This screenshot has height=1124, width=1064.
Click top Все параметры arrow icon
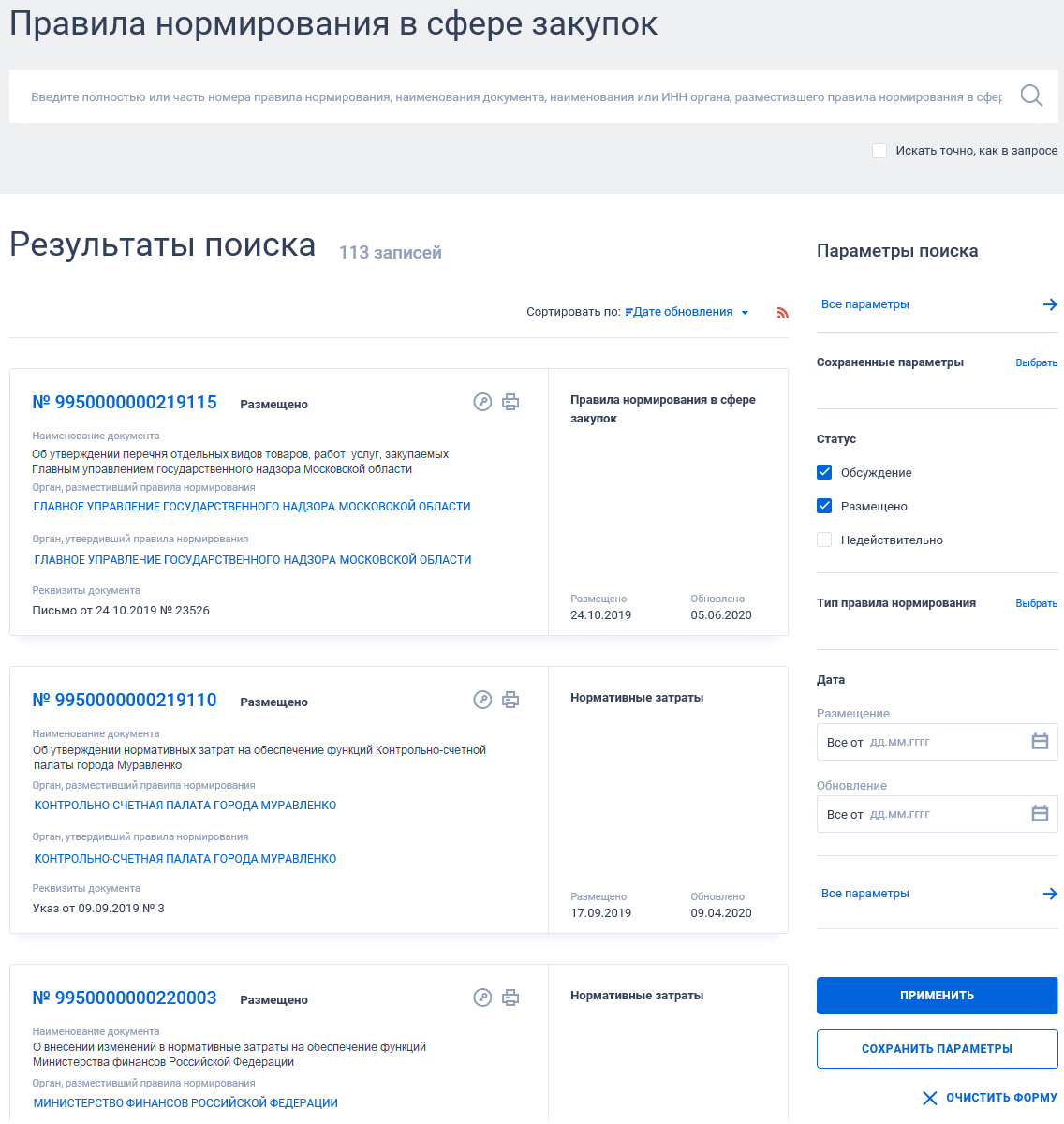click(x=1050, y=304)
